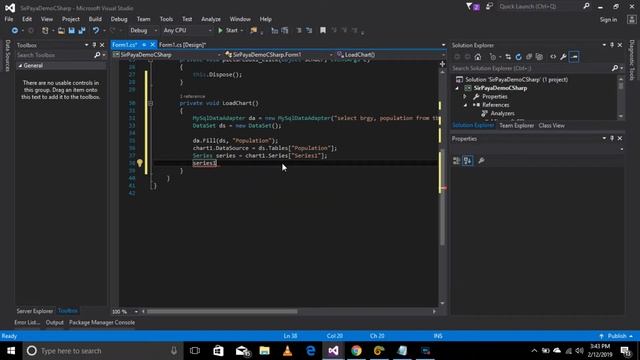Image resolution: width=640 pixels, height=360 pixels.
Task: Toggle the Preview Selected Items button
Action: coord(574,57)
